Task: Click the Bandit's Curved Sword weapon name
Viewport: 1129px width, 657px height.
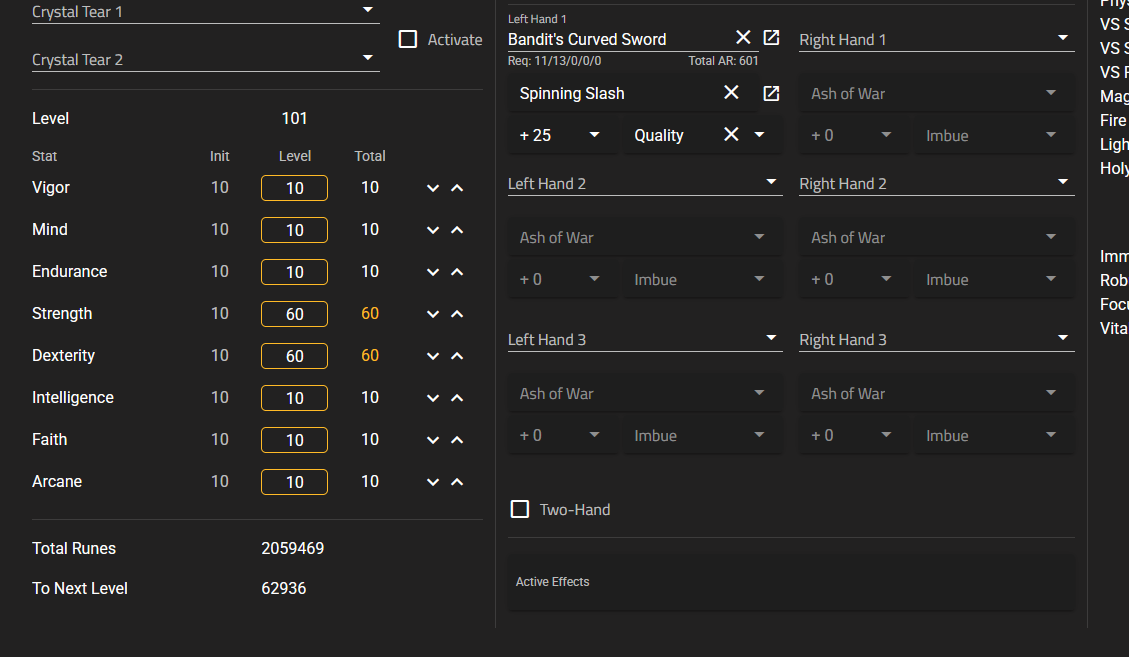Action: (587, 40)
